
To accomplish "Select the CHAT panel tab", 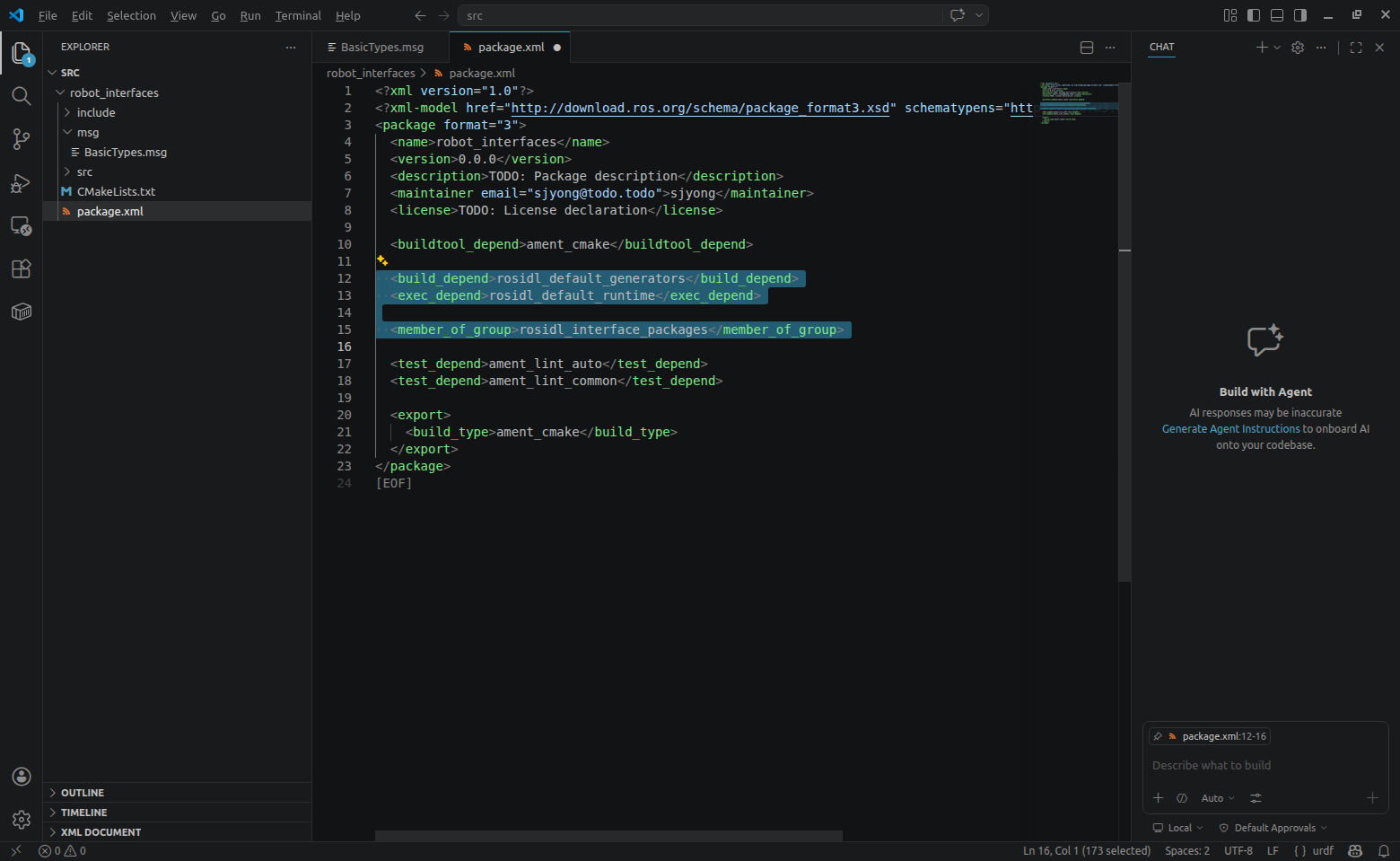I will 1161,48.
